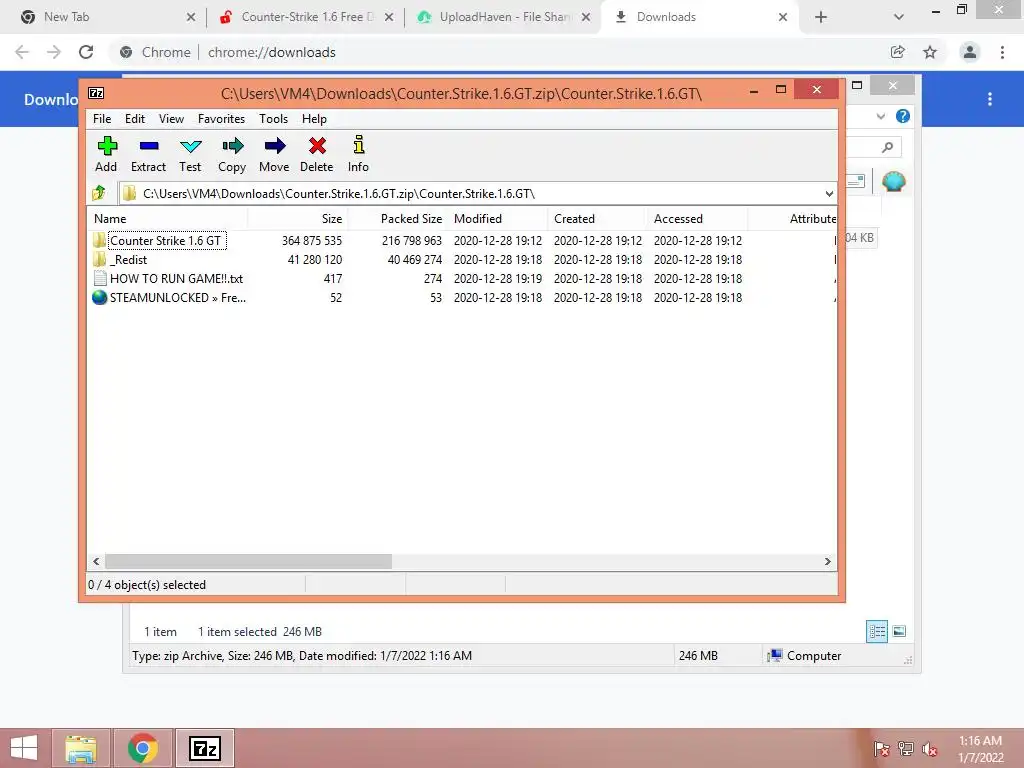1024x768 pixels.
Task: Click the horizontal scrollbar thumb in 7-Zip
Action: pos(248,562)
